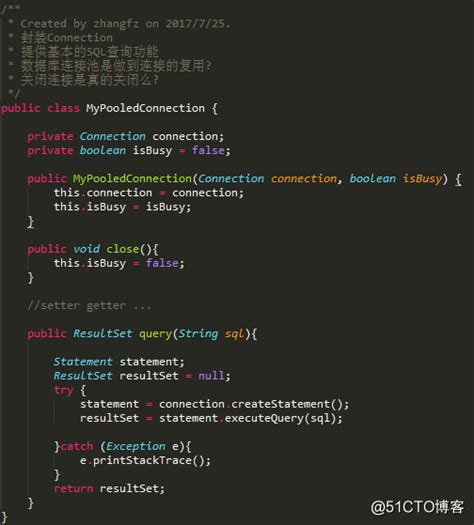Click the catch keyword
This screenshot has height=525, width=474.
(77, 446)
